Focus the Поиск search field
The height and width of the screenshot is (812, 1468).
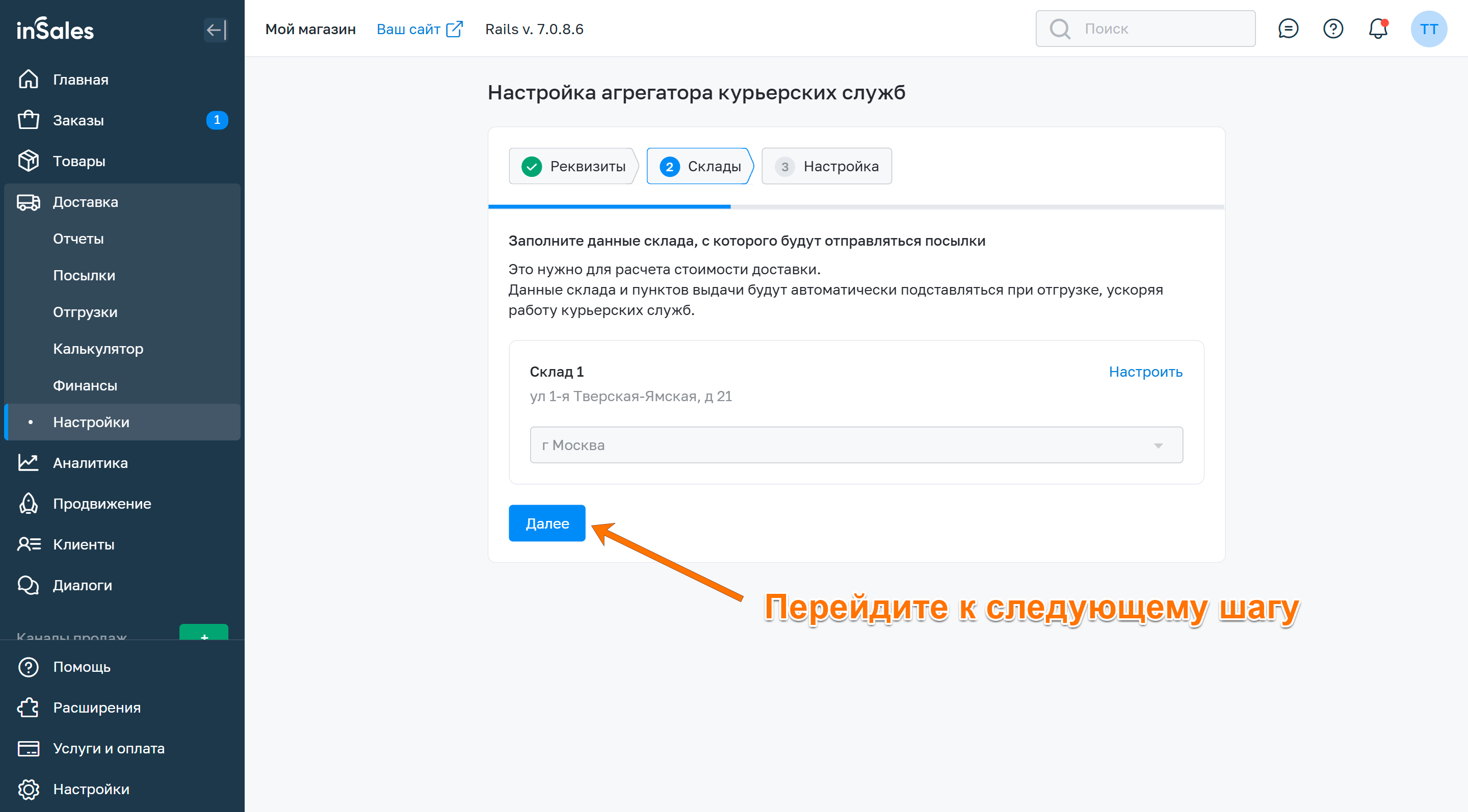[x=1157, y=29]
